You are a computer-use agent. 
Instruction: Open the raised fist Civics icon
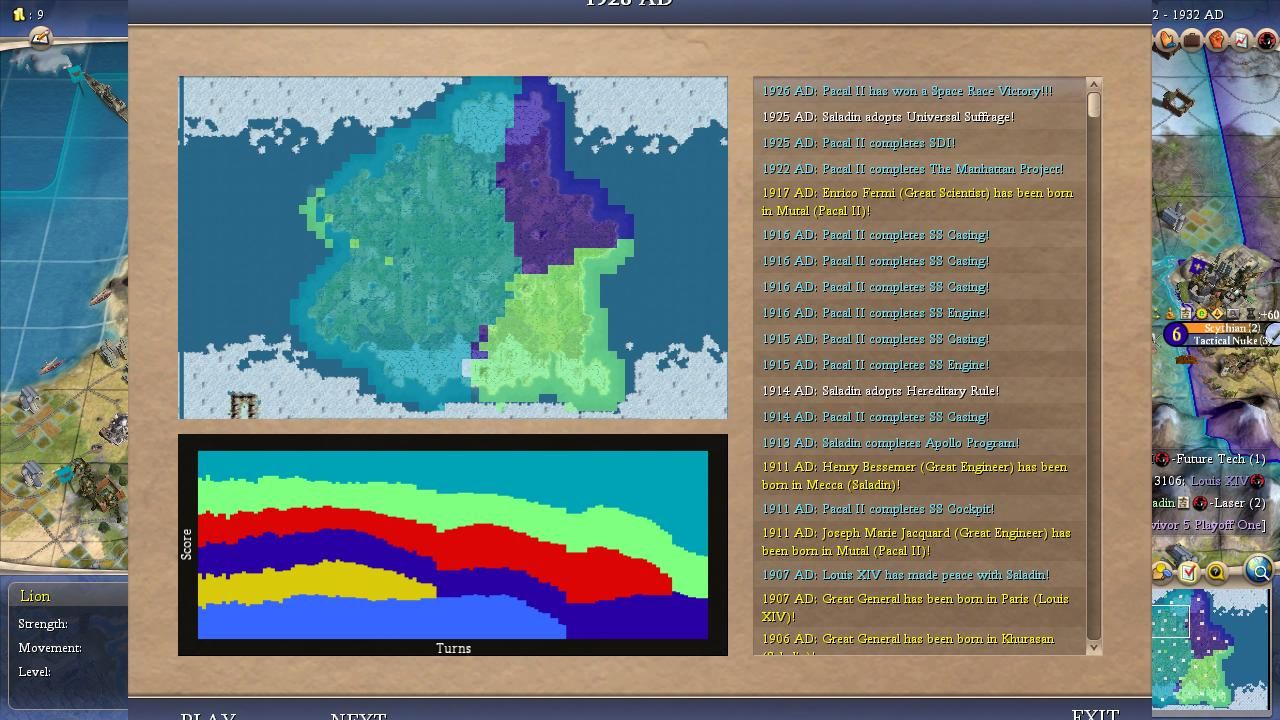pos(1217,41)
